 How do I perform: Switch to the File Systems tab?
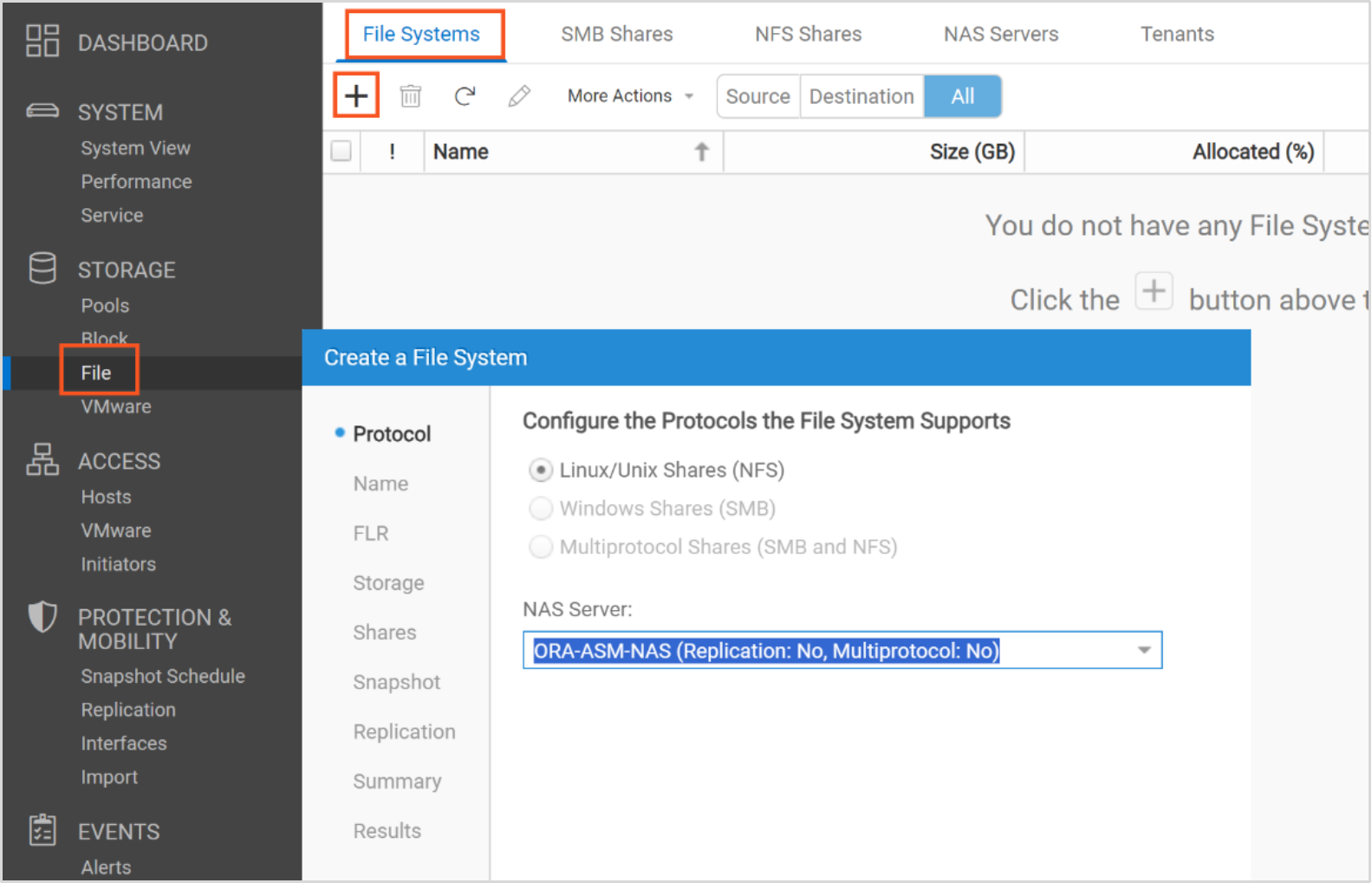(421, 34)
